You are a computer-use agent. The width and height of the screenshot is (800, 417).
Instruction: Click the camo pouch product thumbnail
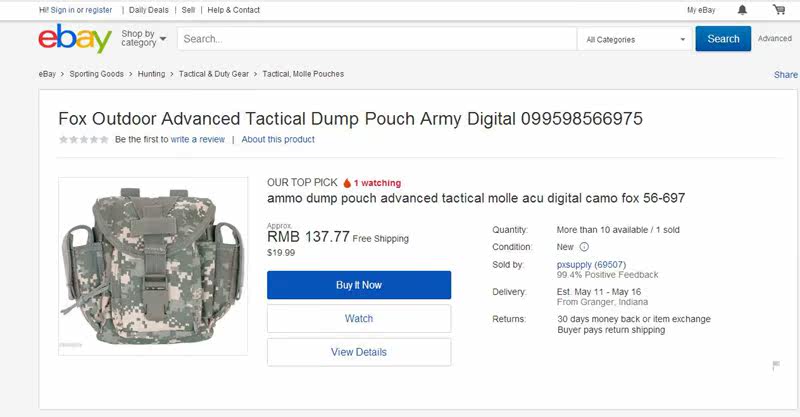pos(153,266)
